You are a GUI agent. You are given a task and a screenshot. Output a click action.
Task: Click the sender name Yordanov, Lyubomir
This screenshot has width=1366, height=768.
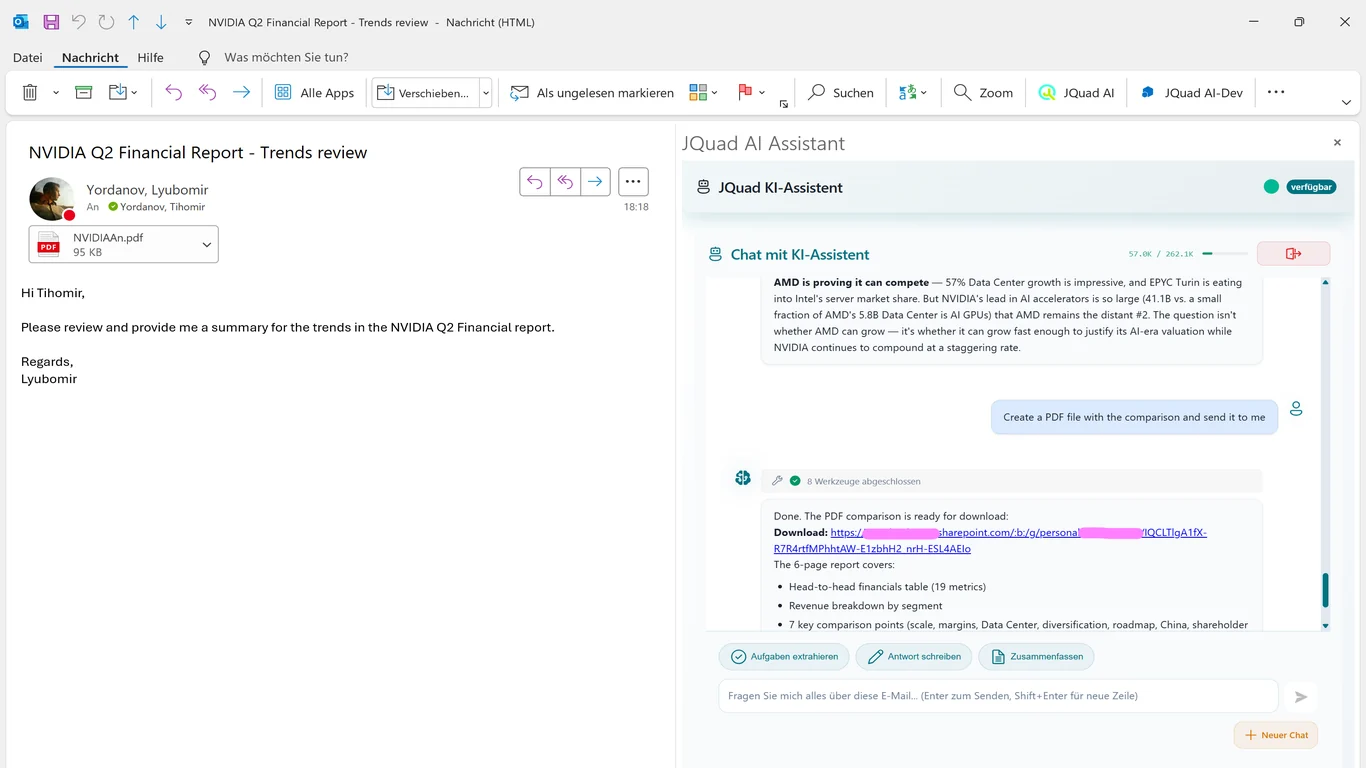pos(147,190)
